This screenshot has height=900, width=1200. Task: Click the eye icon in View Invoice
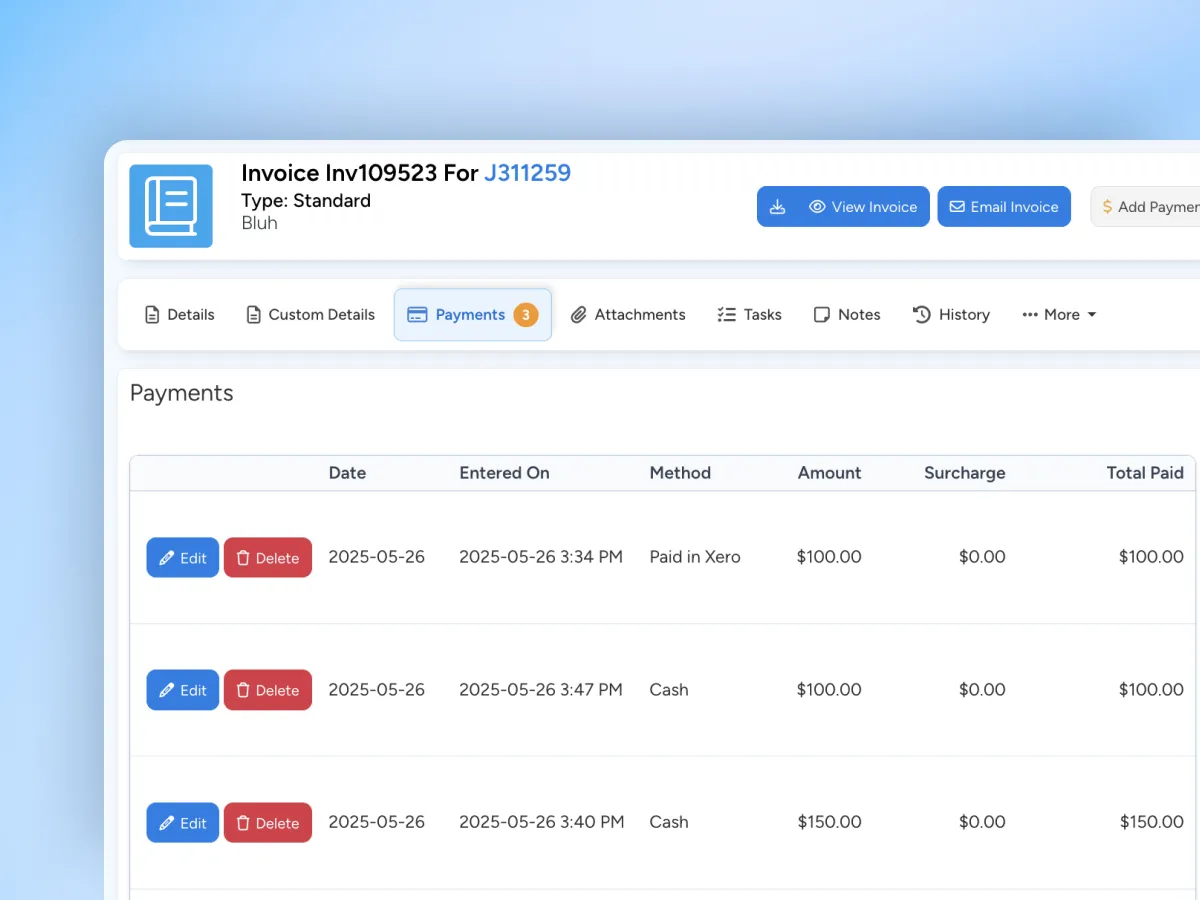point(817,207)
